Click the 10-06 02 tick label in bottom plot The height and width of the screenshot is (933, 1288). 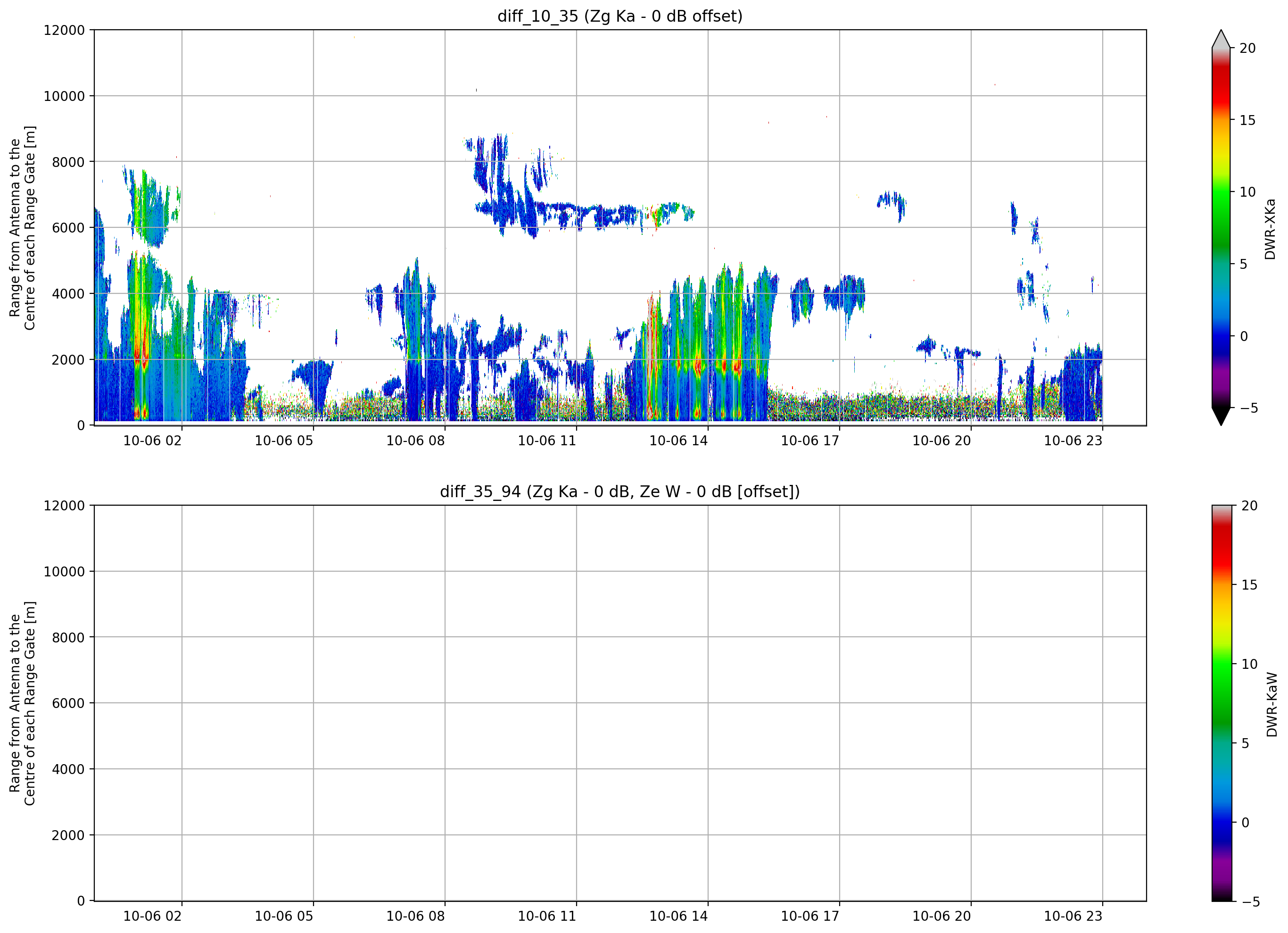[152, 916]
